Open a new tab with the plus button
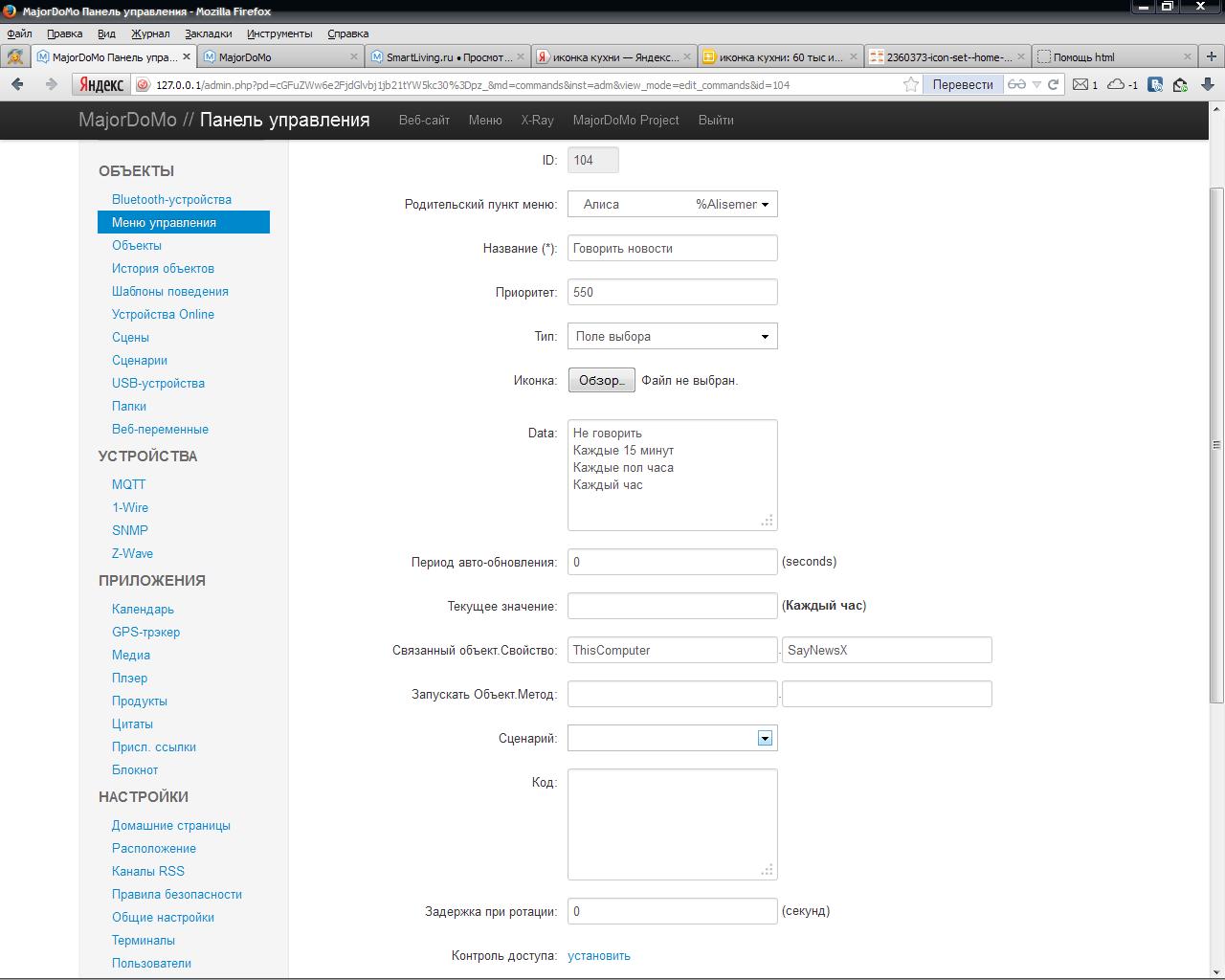 [x=1211, y=56]
